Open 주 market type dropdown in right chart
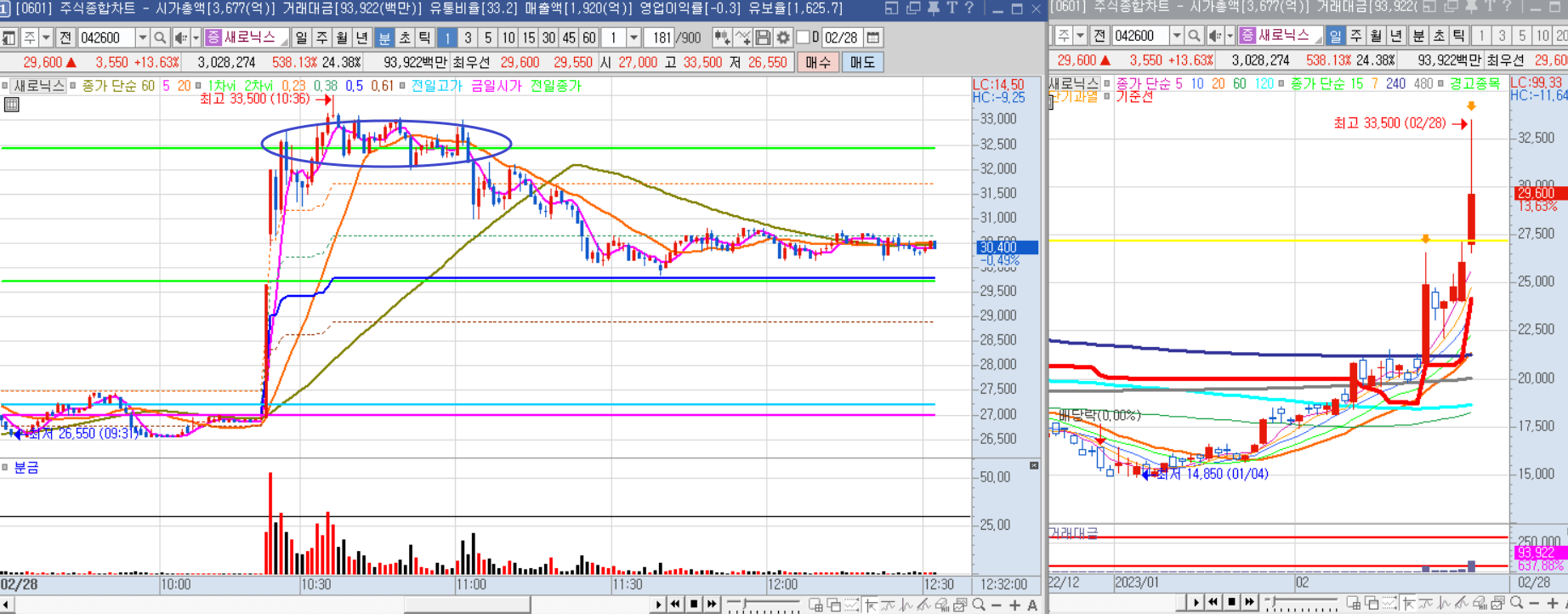This screenshot has height=614, width=1568. point(1080,36)
